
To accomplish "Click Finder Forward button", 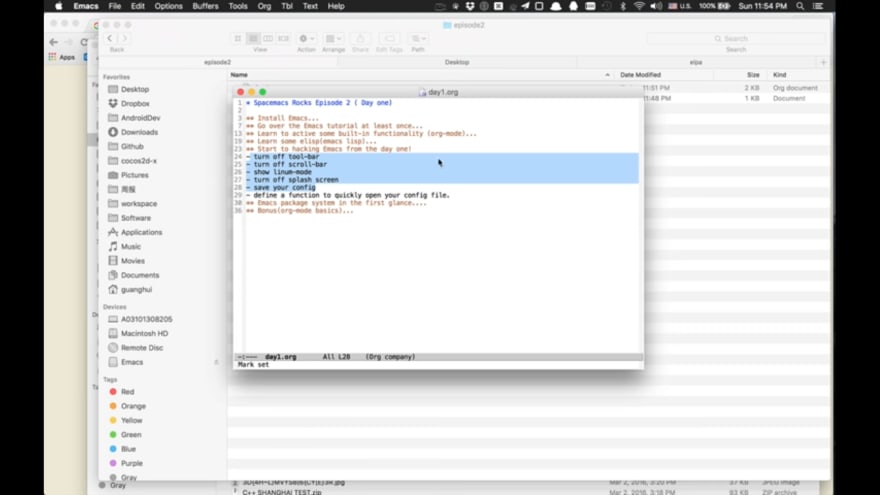I will 125,38.
